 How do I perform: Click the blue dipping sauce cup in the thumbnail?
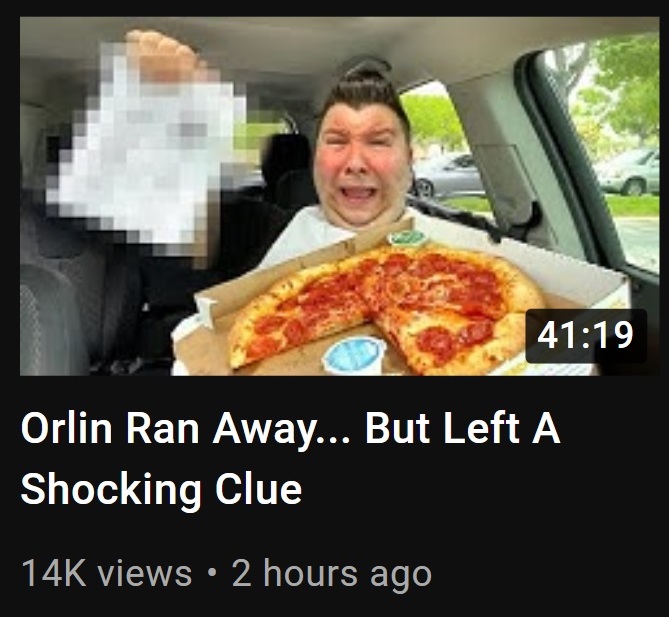tap(354, 355)
